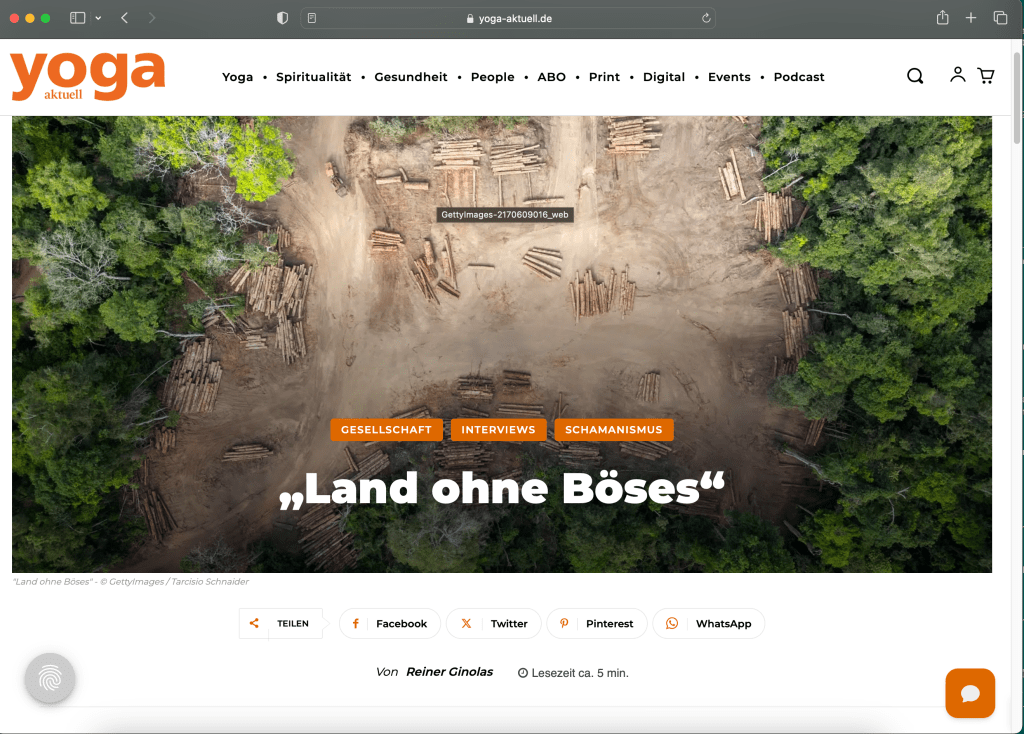The height and width of the screenshot is (734, 1024).
Task: Share the article via WhatsApp
Action: 709,623
